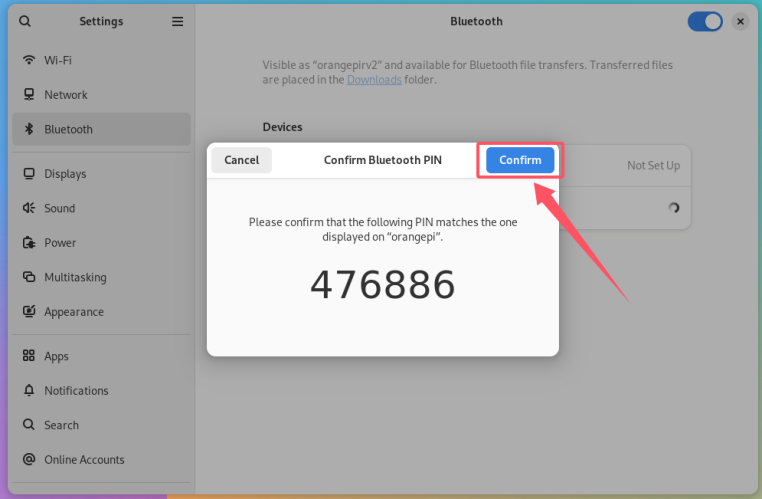Open the Settings search icon
This screenshot has width=762, height=499.
tap(25, 21)
